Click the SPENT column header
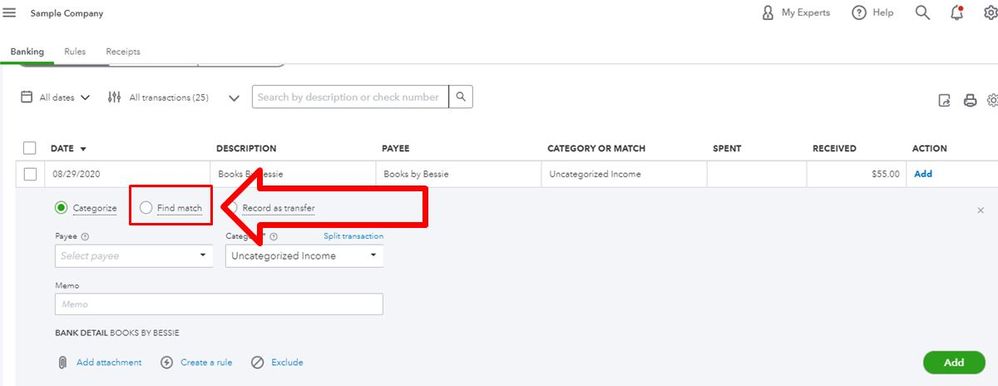Image resolution: width=998 pixels, height=386 pixels. tap(727, 148)
